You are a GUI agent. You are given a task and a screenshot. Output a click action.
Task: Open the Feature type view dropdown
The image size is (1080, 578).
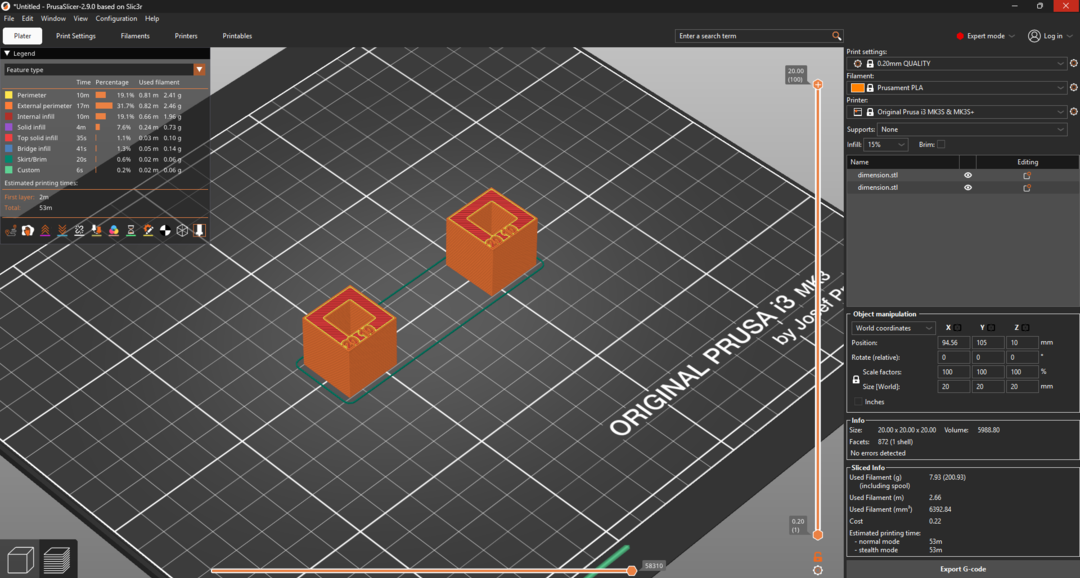[105, 70]
